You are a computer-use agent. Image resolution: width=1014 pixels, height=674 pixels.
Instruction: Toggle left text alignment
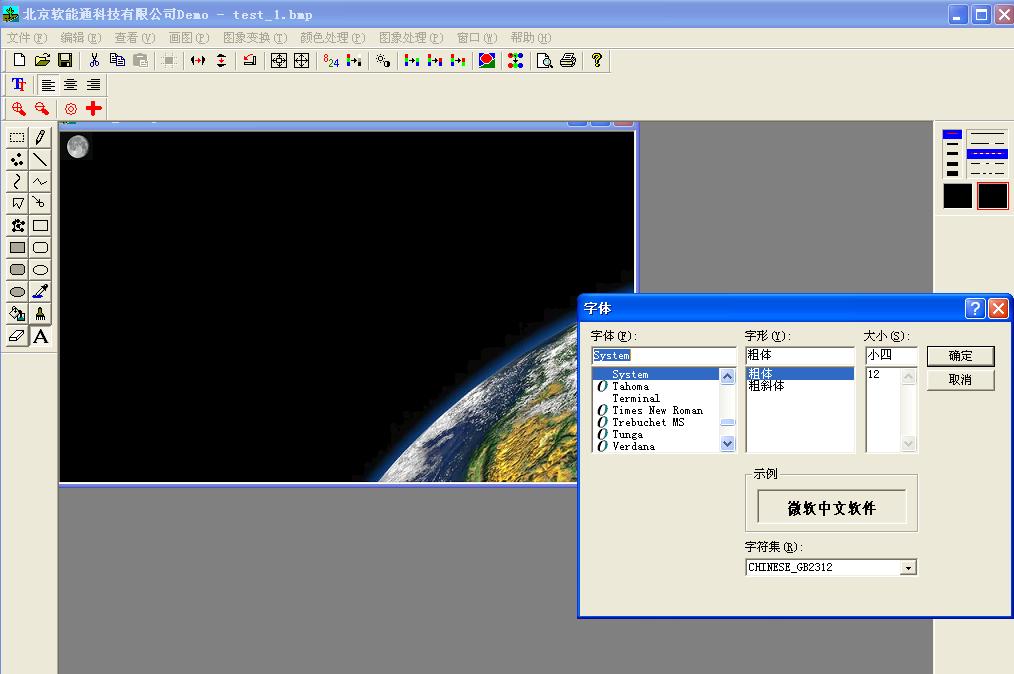click(x=48, y=85)
